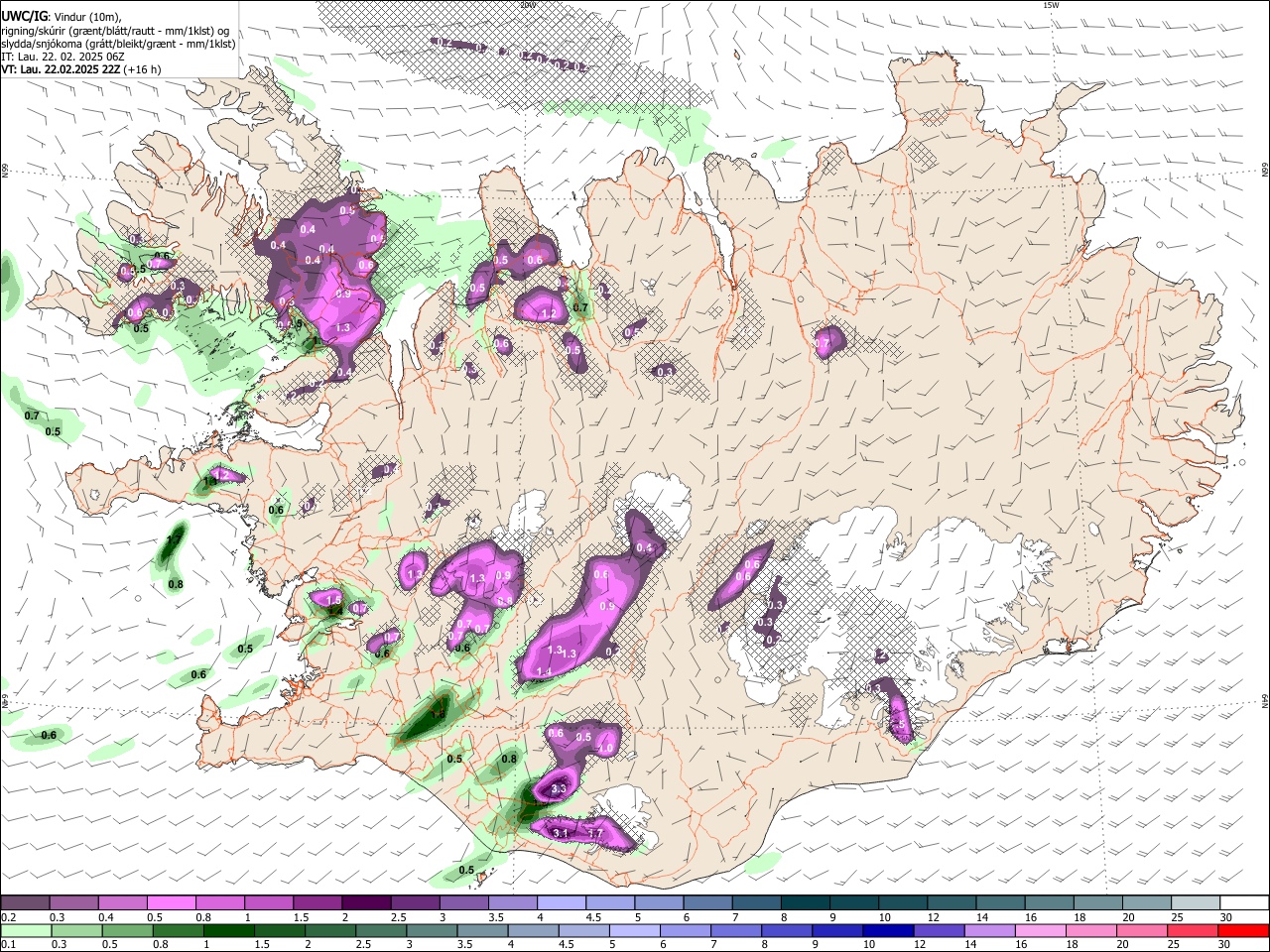The height and width of the screenshot is (952, 1270).
Task: Click the 15W longitude label
Action: (x=1051, y=5)
